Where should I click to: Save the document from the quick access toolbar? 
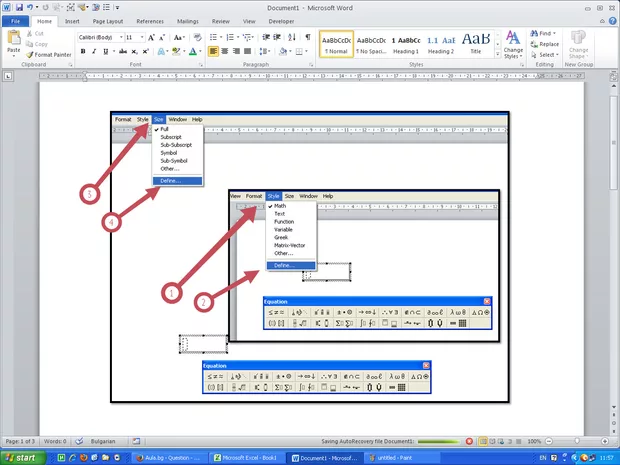click(x=19, y=7)
